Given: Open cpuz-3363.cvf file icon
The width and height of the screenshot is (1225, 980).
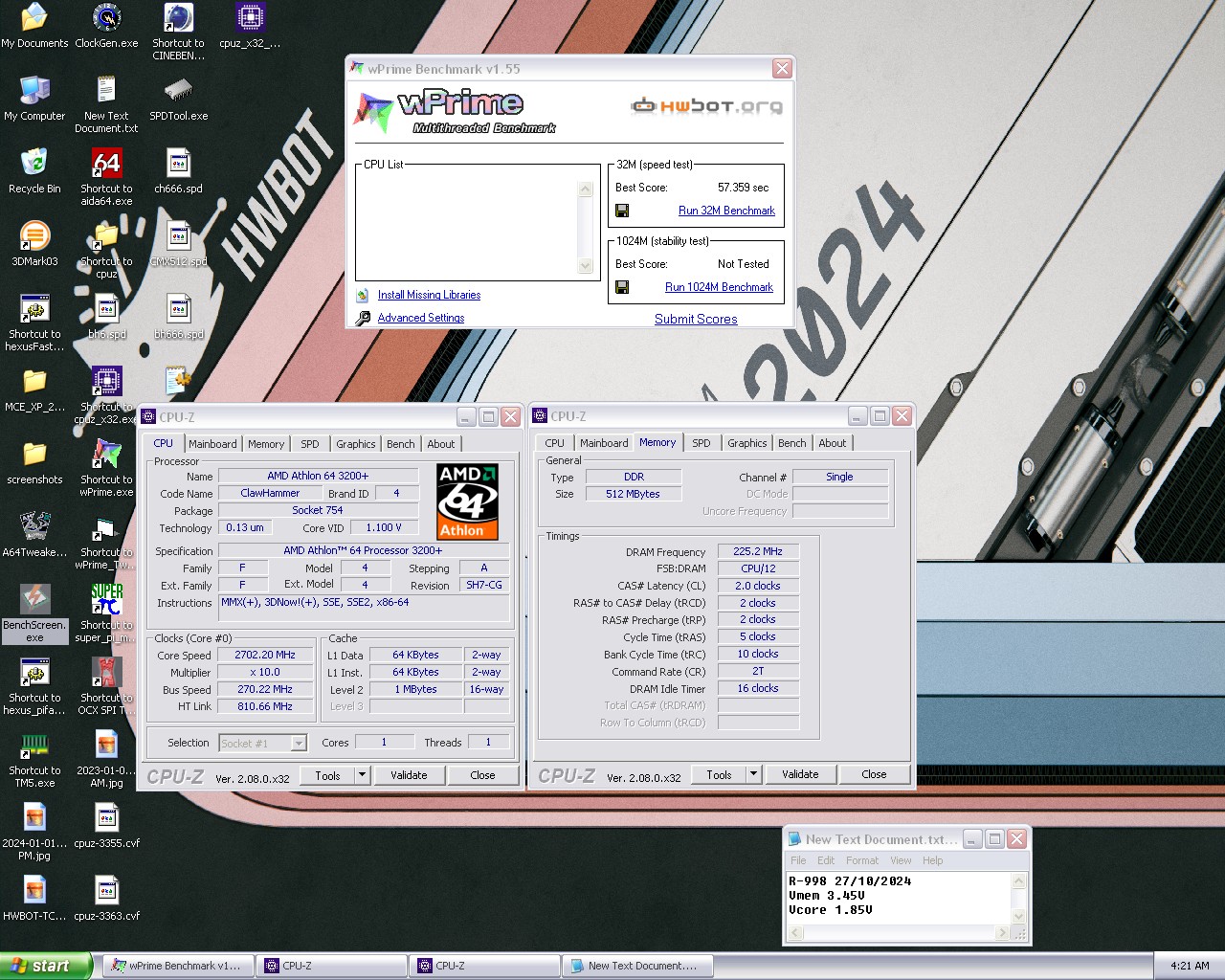Looking at the screenshot, I should pyautogui.click(x=106, y=899).
